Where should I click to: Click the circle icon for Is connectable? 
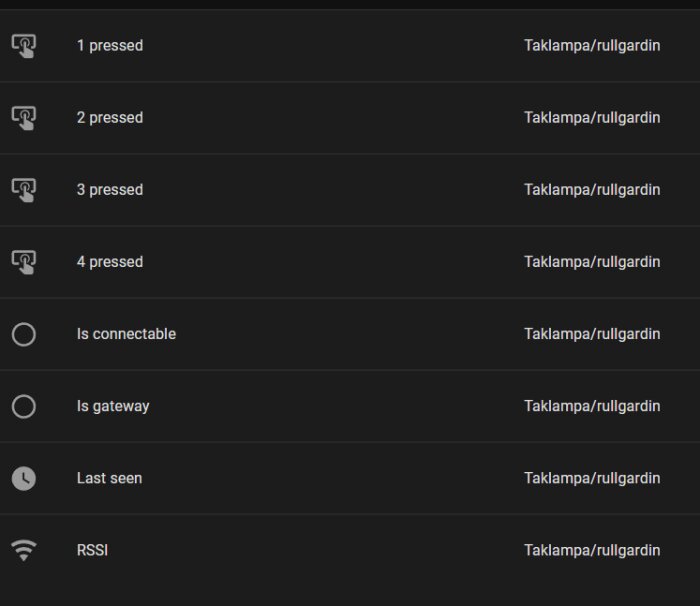tap(24, 334)
